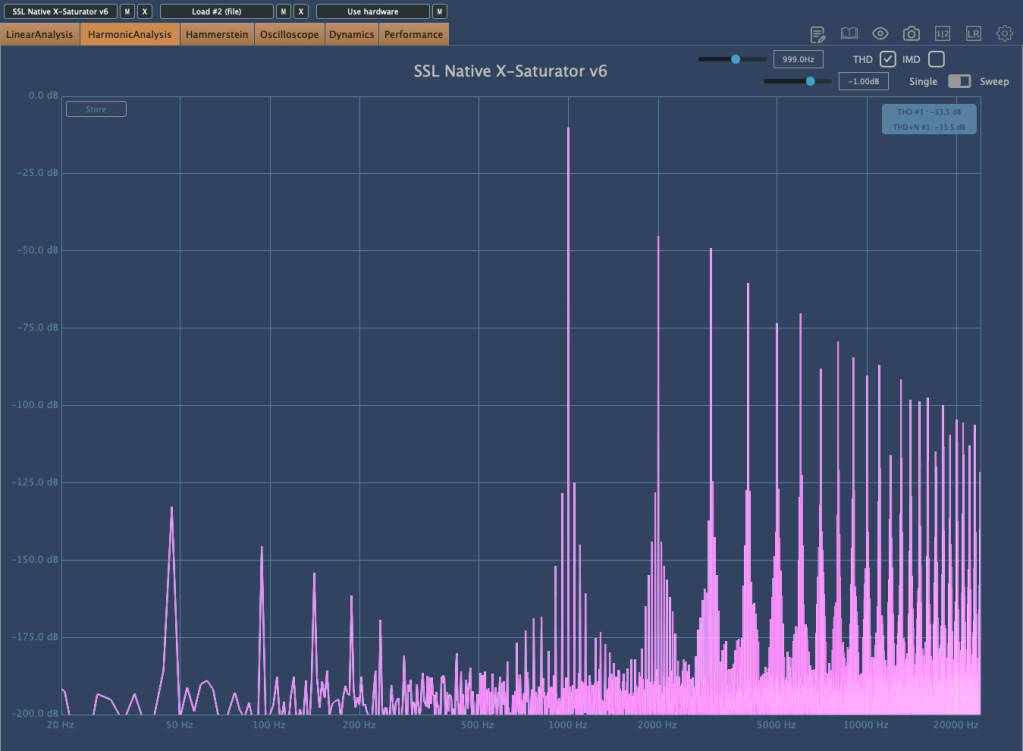Click M button beside SSL Native X-Saturator

(127, 11)
